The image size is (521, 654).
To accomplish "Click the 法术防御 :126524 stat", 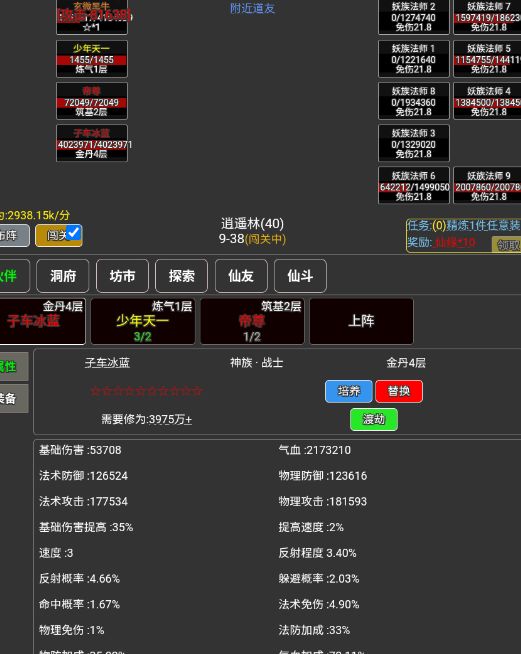I will 83,476.
